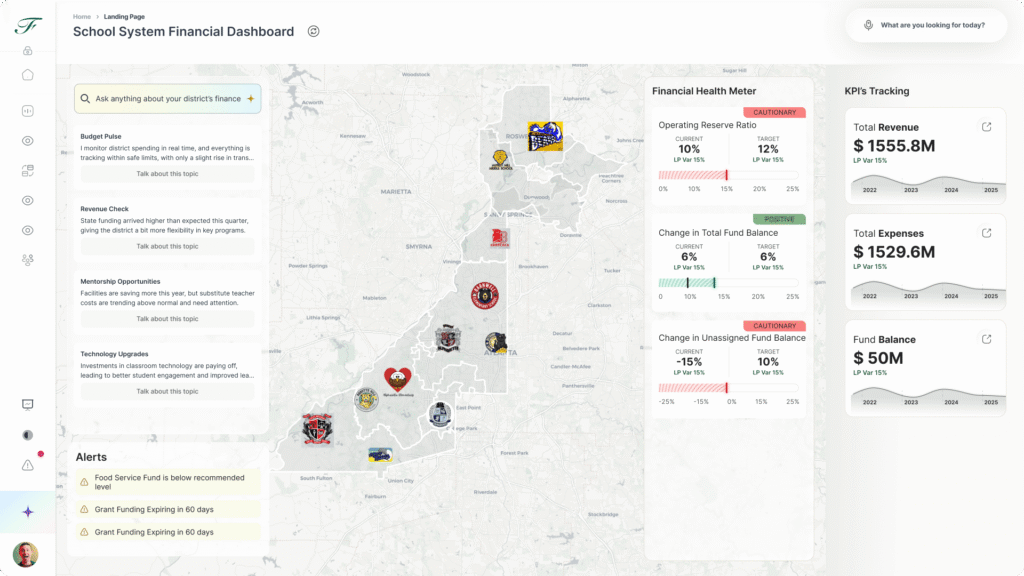
Task: Open the Total Revenue card's external link icon
Action: [x=987, y=127]
